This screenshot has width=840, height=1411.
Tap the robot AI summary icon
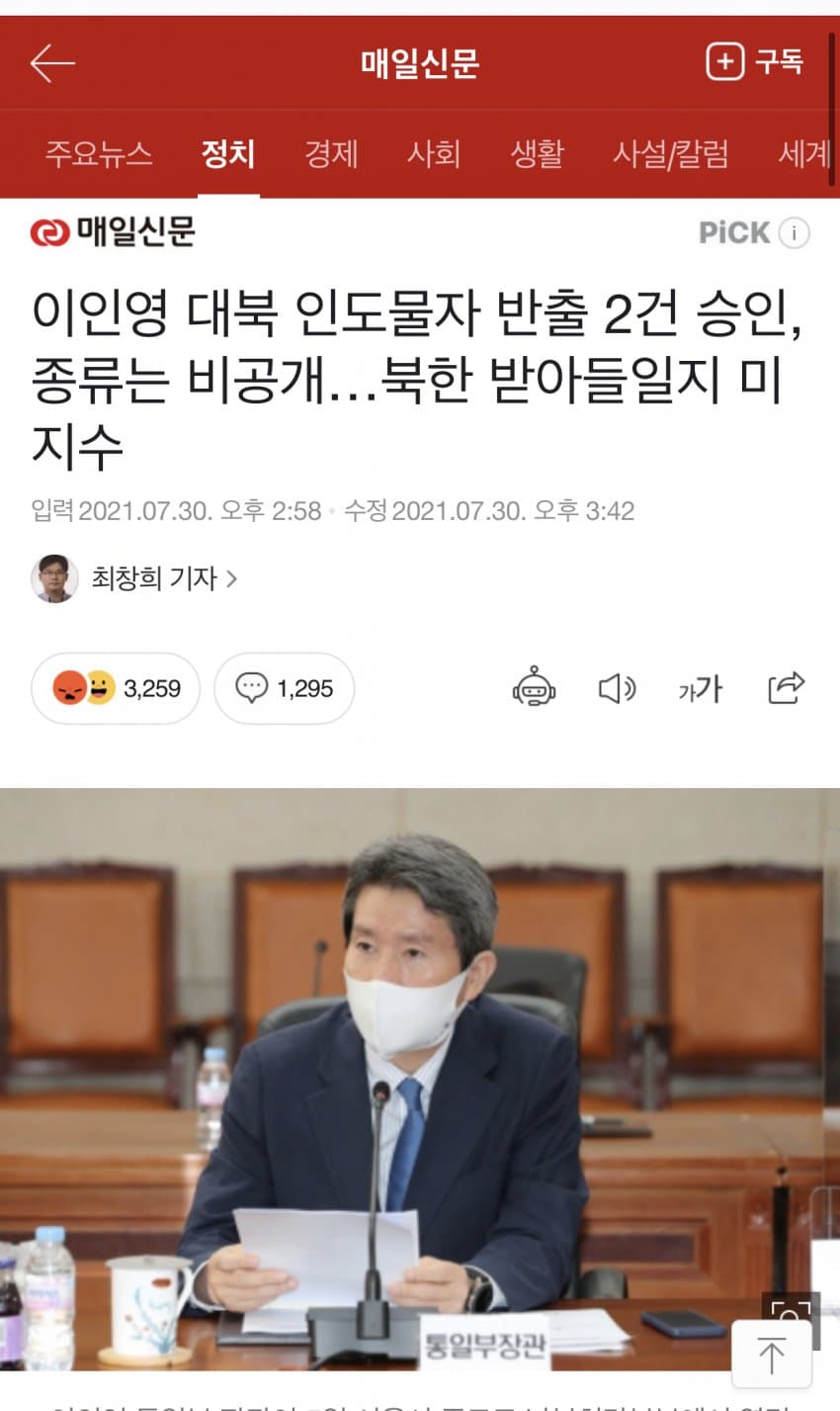[534, 688]
